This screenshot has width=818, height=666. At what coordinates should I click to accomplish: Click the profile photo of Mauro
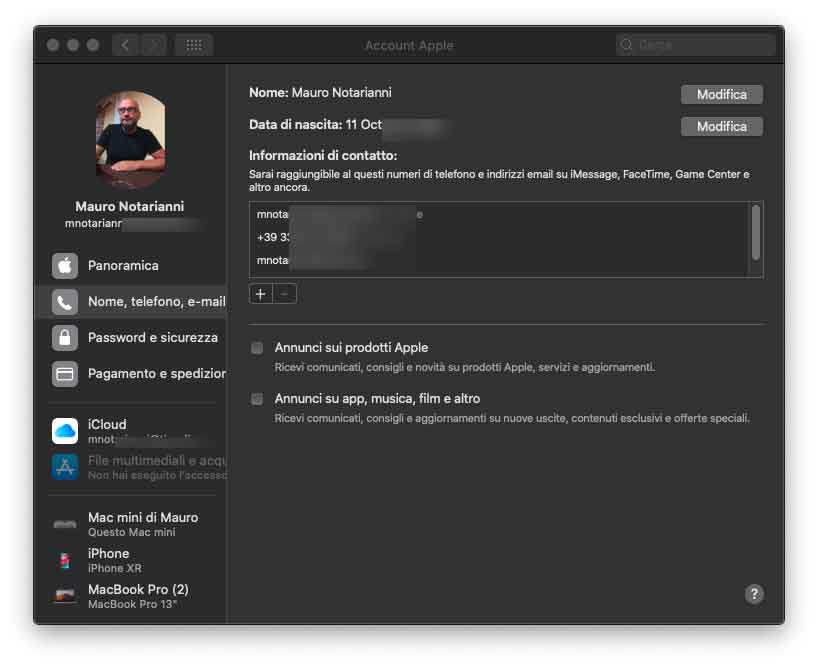[x=130, y=140]
